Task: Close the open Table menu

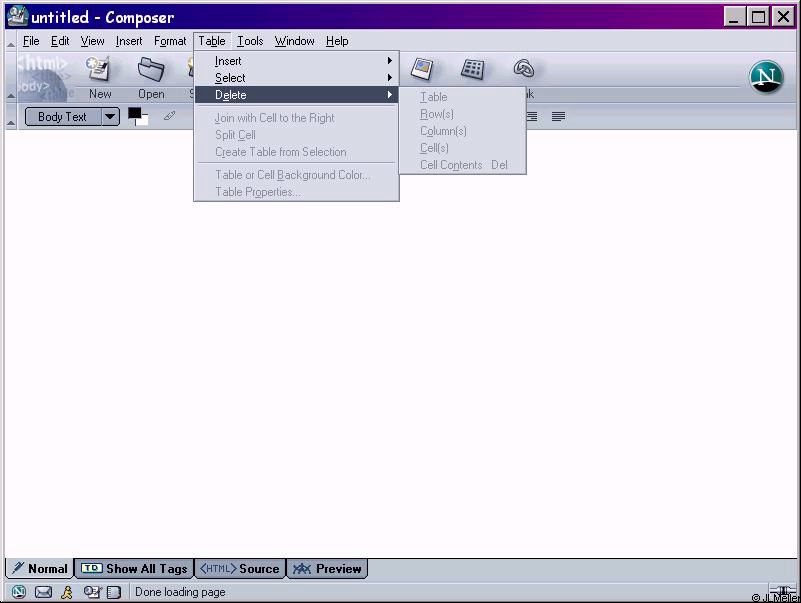Action: pos(212,41)
